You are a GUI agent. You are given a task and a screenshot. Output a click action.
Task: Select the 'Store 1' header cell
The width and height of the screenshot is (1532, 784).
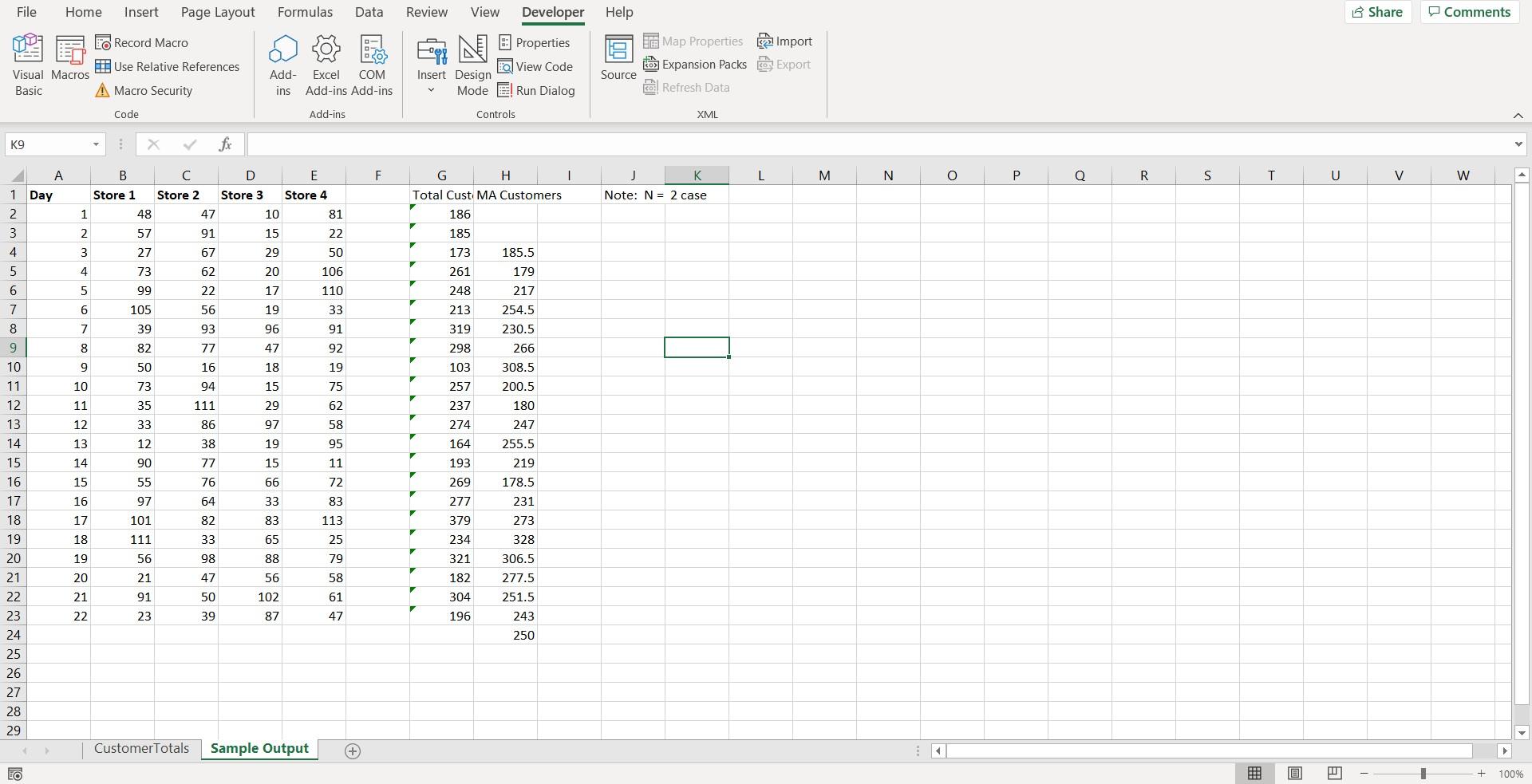point(122,195)
